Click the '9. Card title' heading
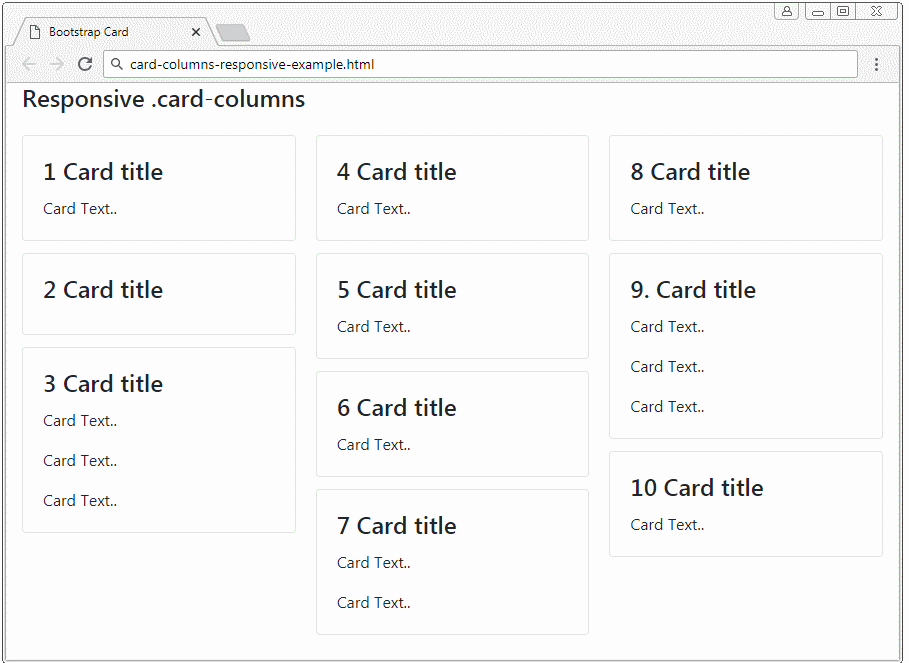The width and height of the screenshot is (909, 663). coord(693,290)
